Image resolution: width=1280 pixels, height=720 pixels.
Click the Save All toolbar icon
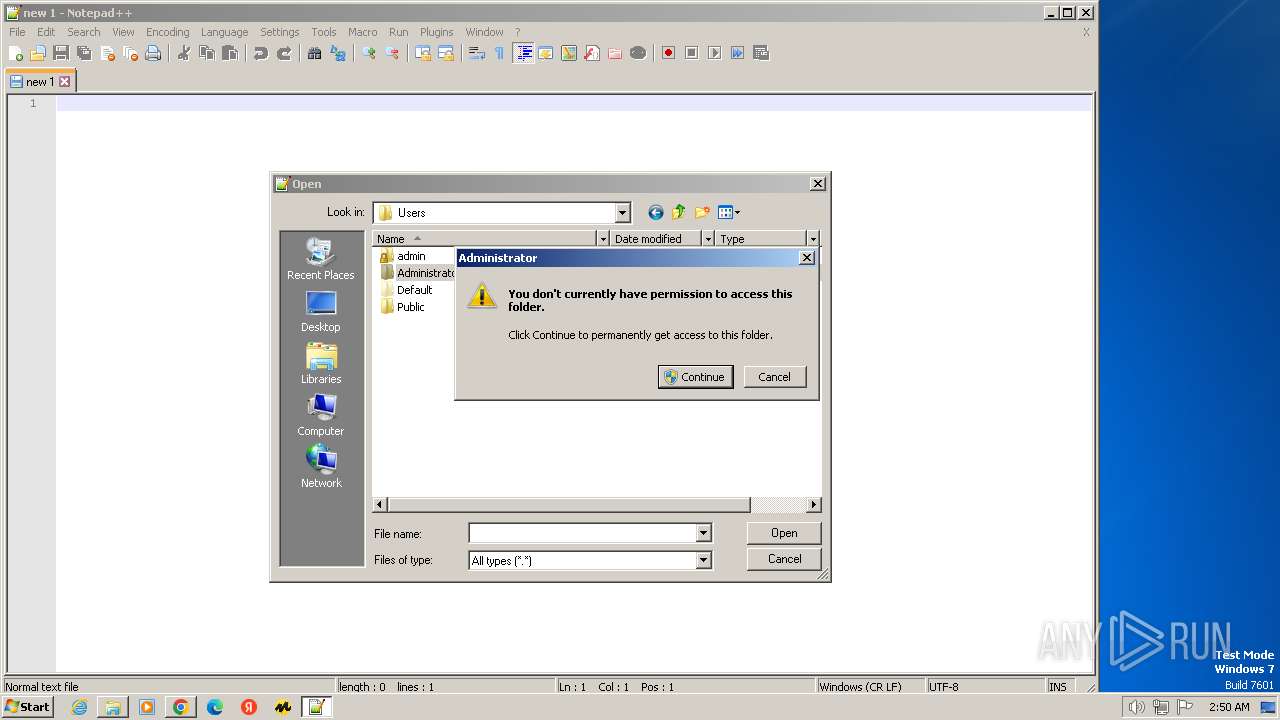tap(84, 53)
